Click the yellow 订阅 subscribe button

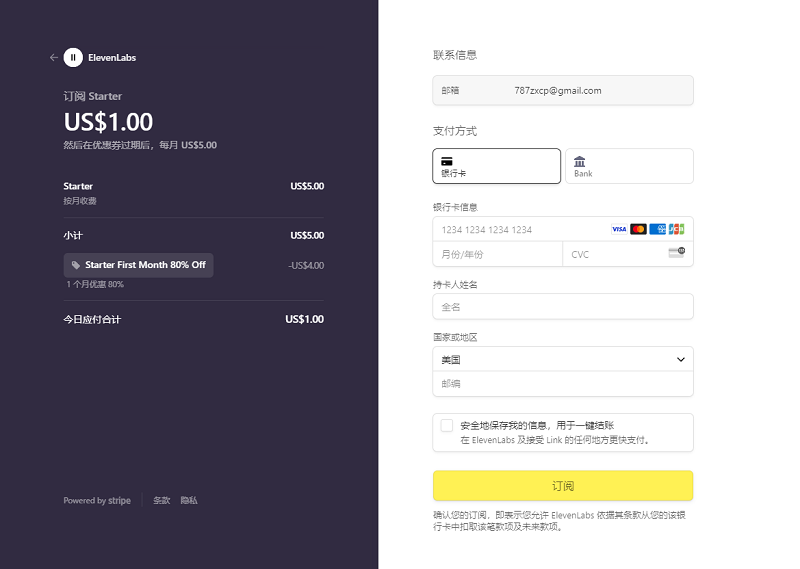click(x=563, y=486)
